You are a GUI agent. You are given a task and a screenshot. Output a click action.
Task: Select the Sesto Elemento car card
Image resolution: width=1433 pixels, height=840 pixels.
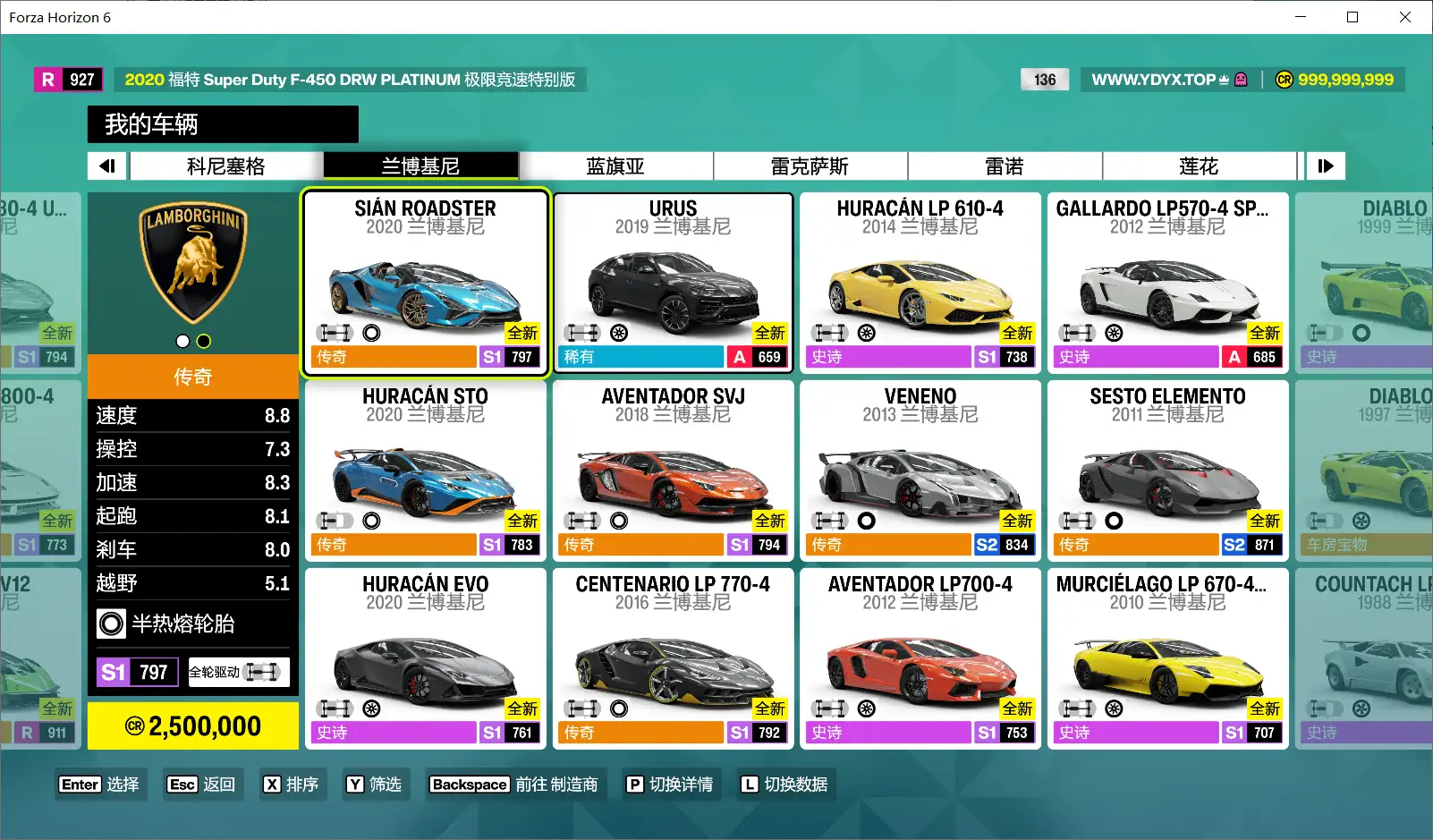click(1167, 471)
